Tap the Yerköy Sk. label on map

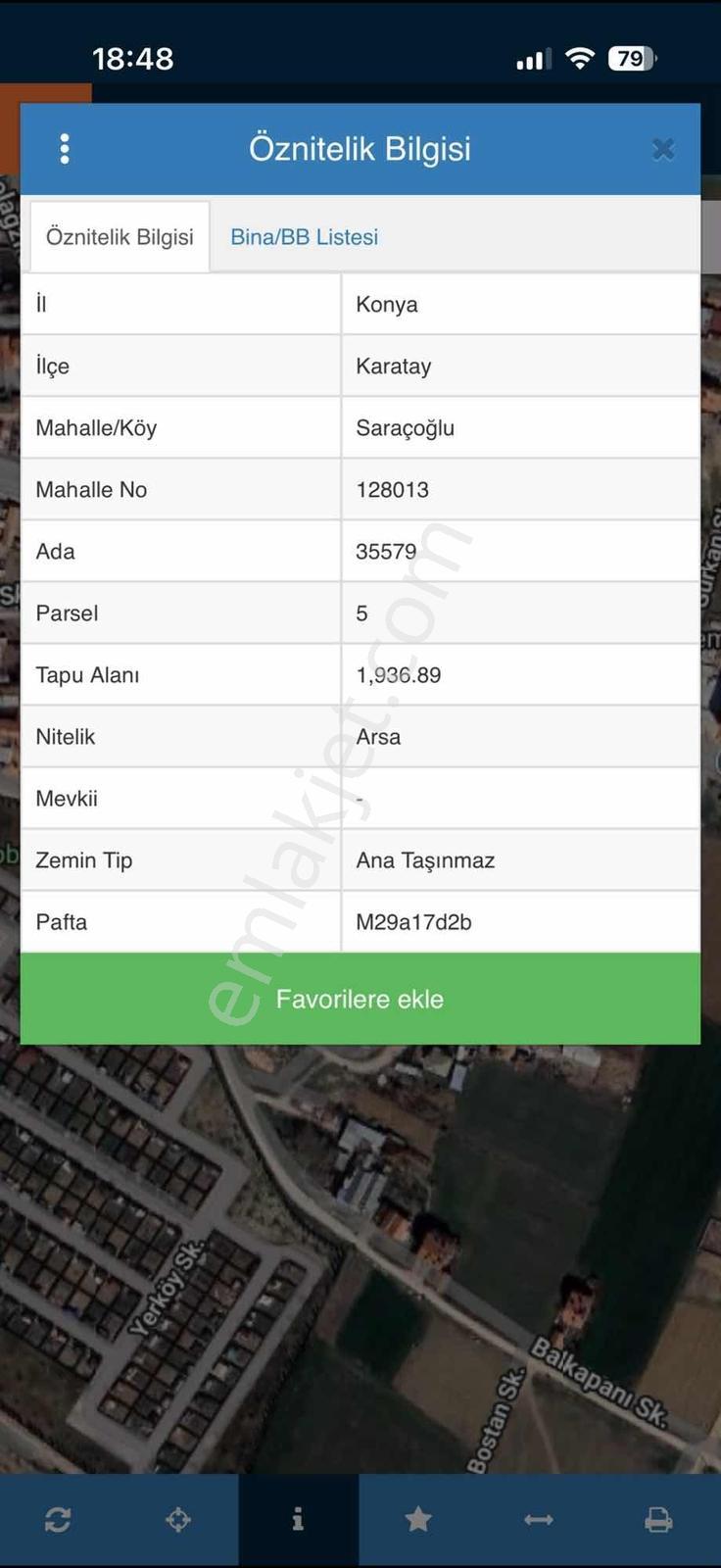(x=168, y=1290)
